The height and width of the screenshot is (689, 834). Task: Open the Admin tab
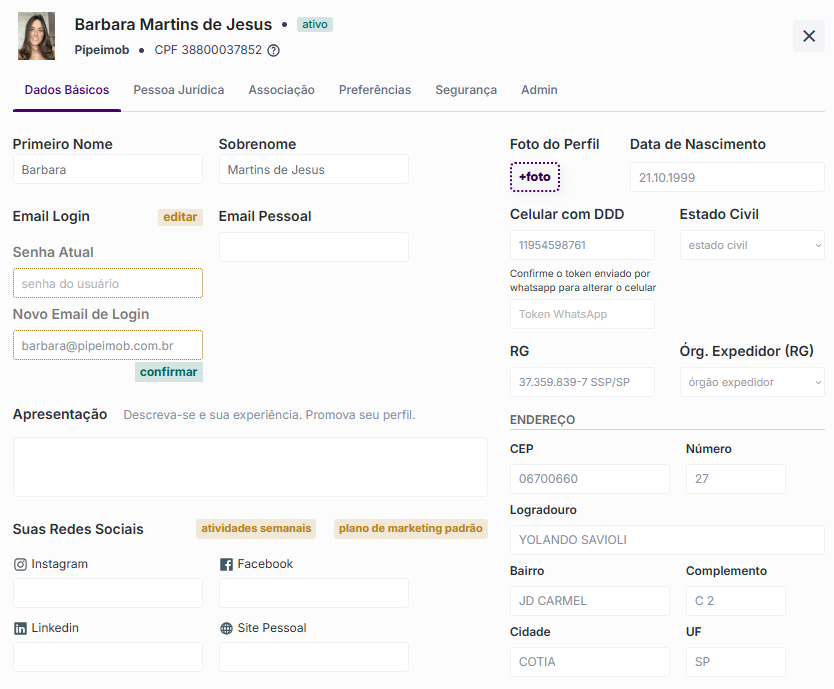pos(539,90)
